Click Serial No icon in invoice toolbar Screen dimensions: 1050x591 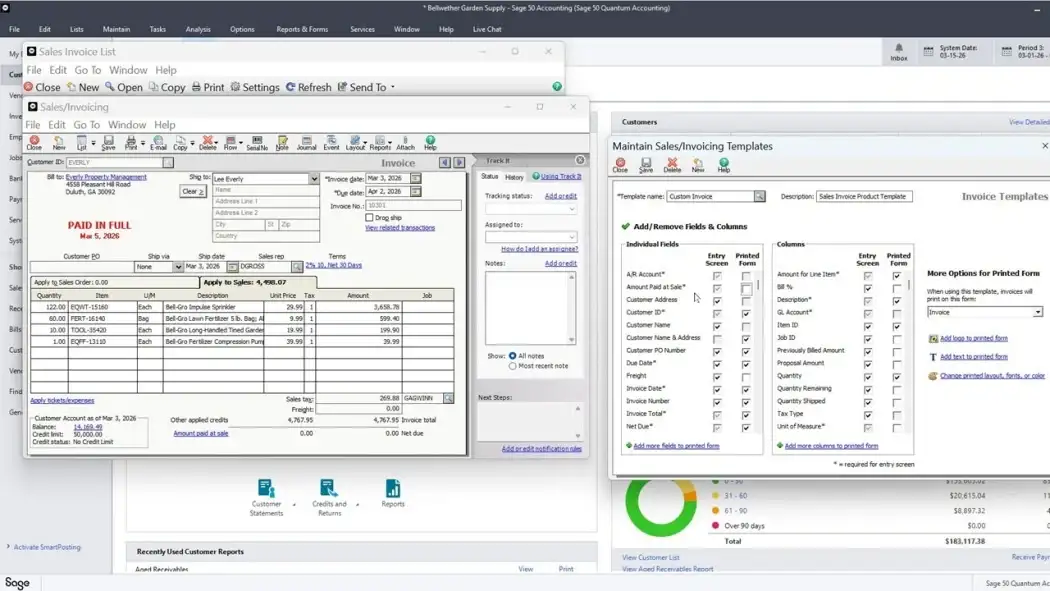point(256,143)
